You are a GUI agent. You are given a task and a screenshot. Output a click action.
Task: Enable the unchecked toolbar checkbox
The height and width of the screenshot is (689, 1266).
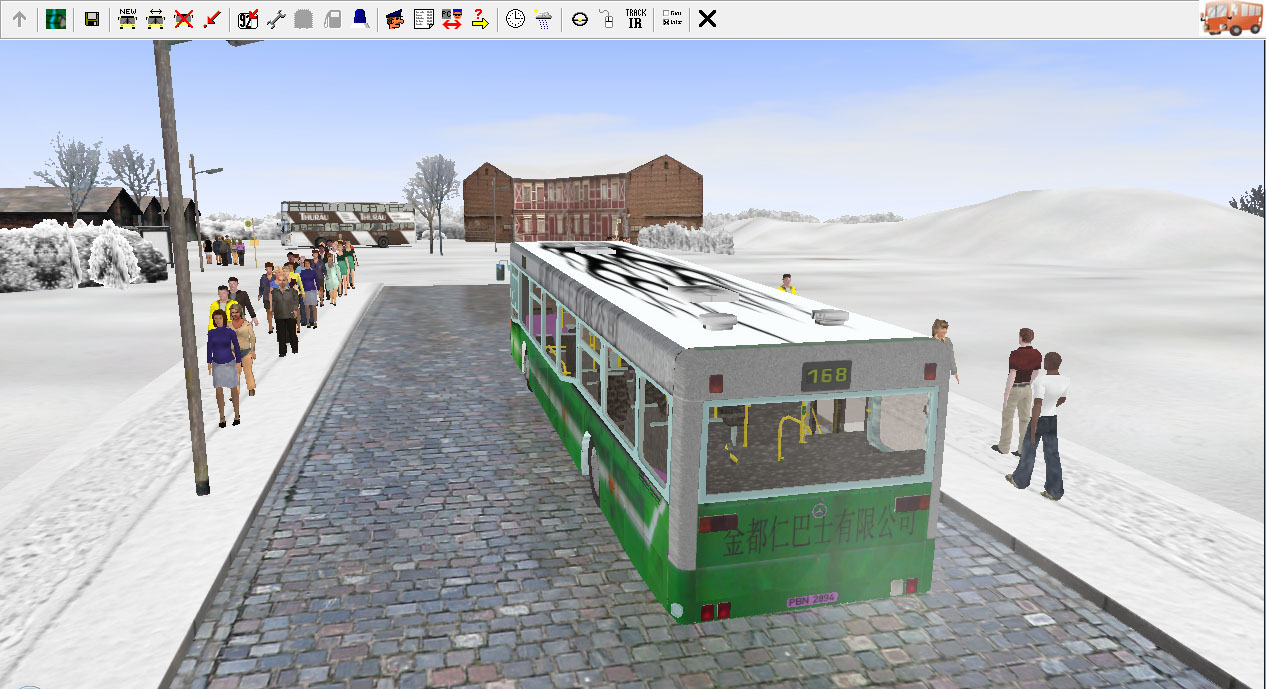click(667, 14)
